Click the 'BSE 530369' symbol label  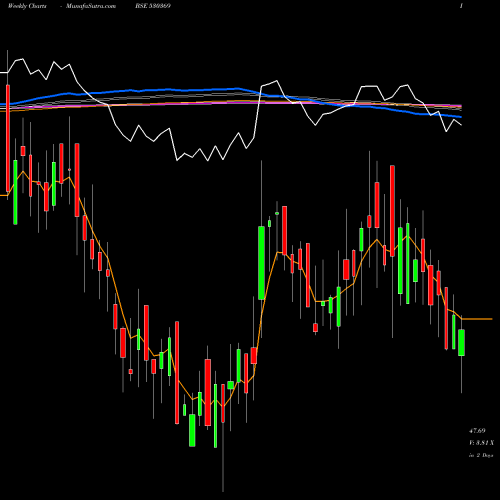coord(153,6)
